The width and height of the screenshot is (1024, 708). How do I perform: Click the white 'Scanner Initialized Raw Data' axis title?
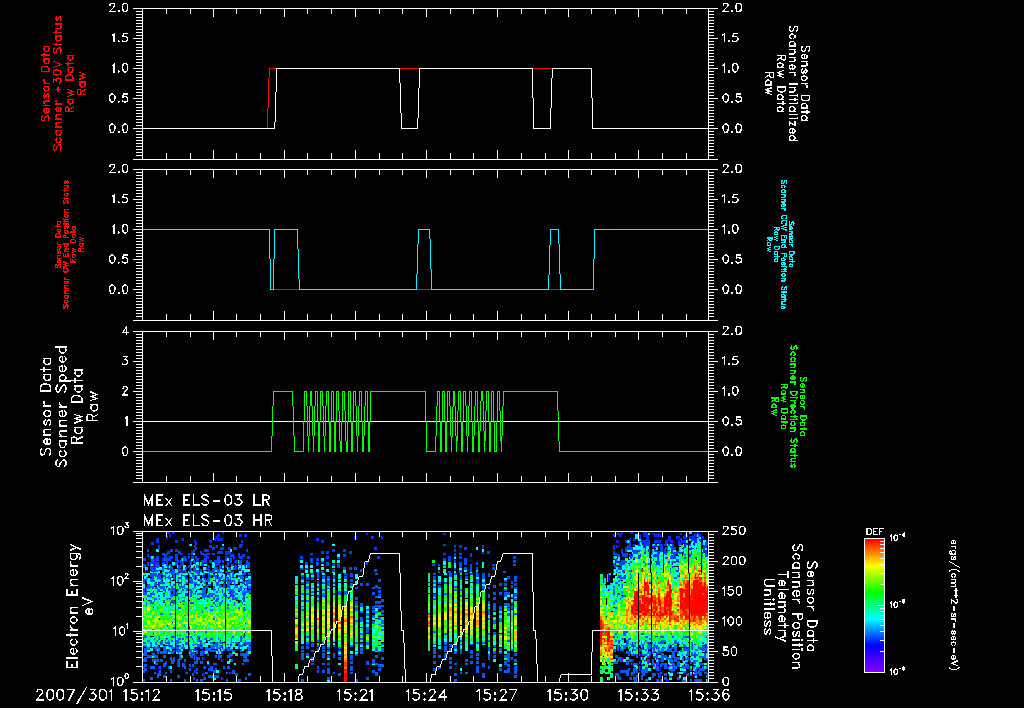787,83
